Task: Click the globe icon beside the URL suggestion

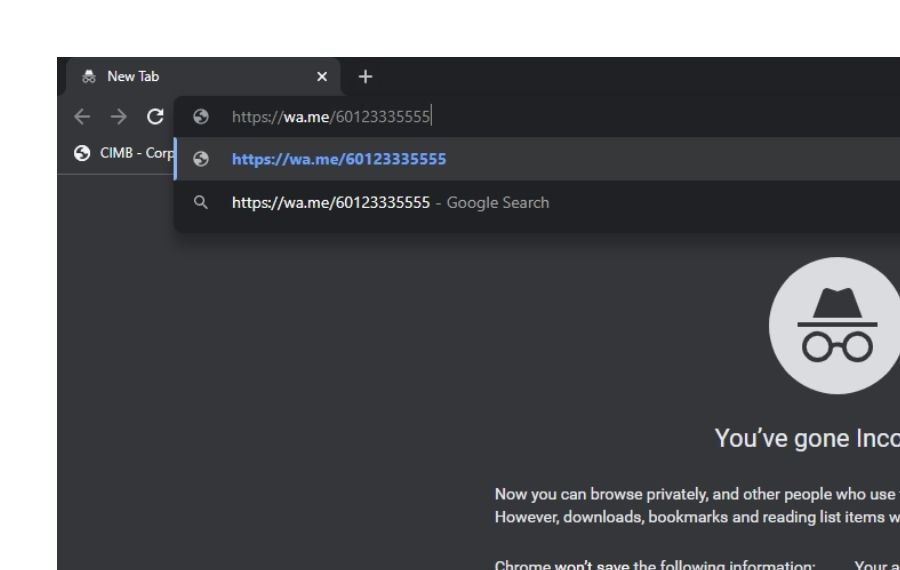Action: pyautogui.click(x=200, y=159)
